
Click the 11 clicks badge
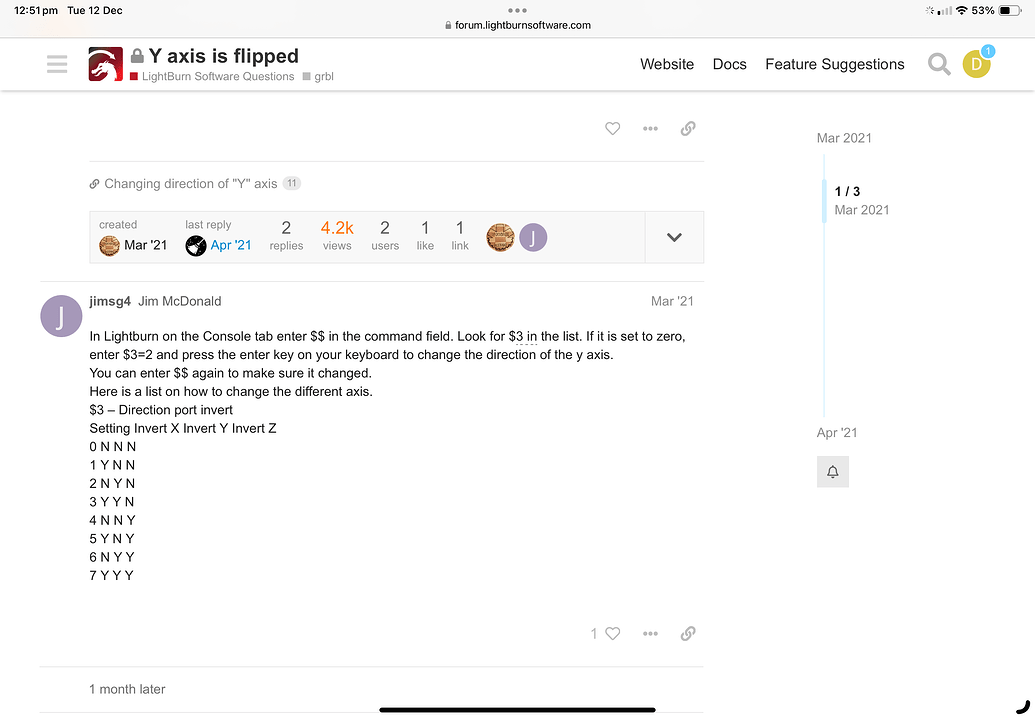pyautogui.click(x=292, y=183)
